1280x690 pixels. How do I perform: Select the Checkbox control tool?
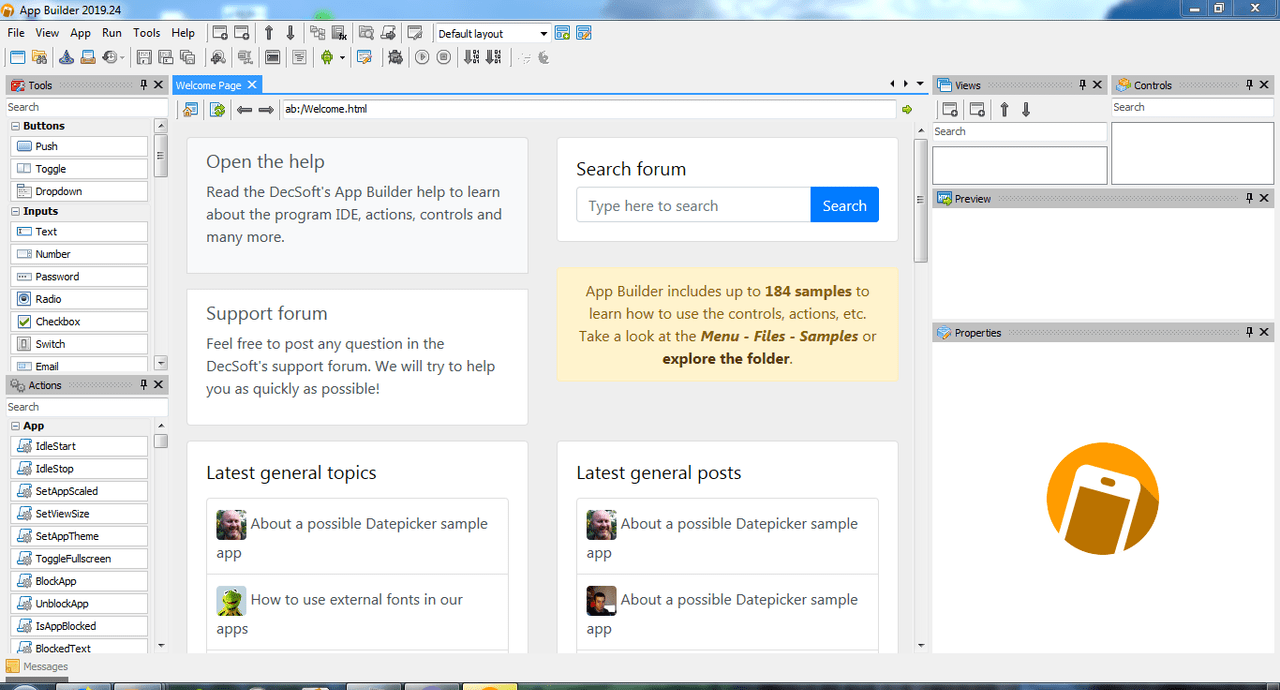(x=79, y=322)
